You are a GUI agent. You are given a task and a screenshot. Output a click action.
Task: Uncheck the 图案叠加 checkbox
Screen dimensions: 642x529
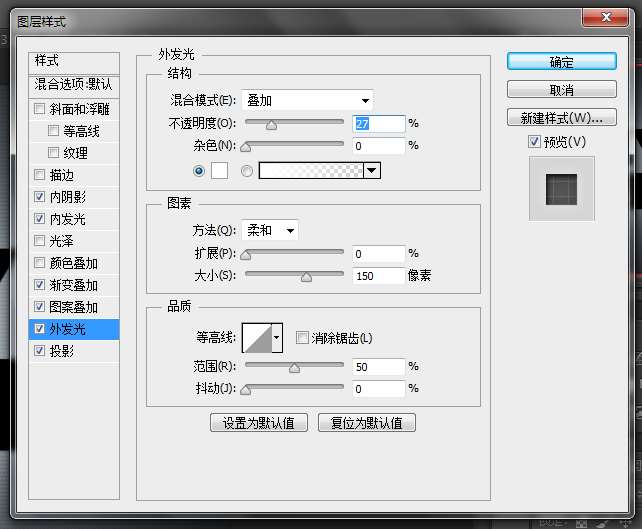click(39, 307)
